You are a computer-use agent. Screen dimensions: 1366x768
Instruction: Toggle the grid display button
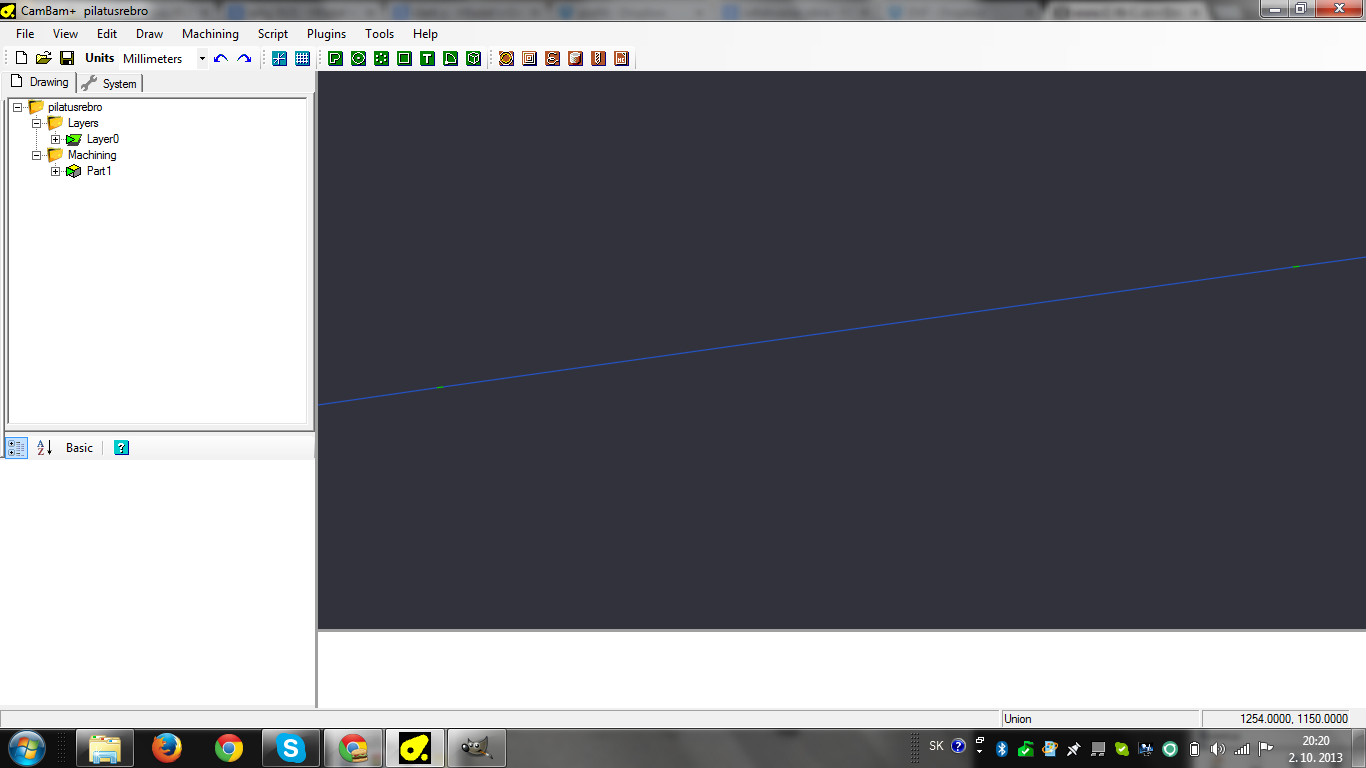302,58
